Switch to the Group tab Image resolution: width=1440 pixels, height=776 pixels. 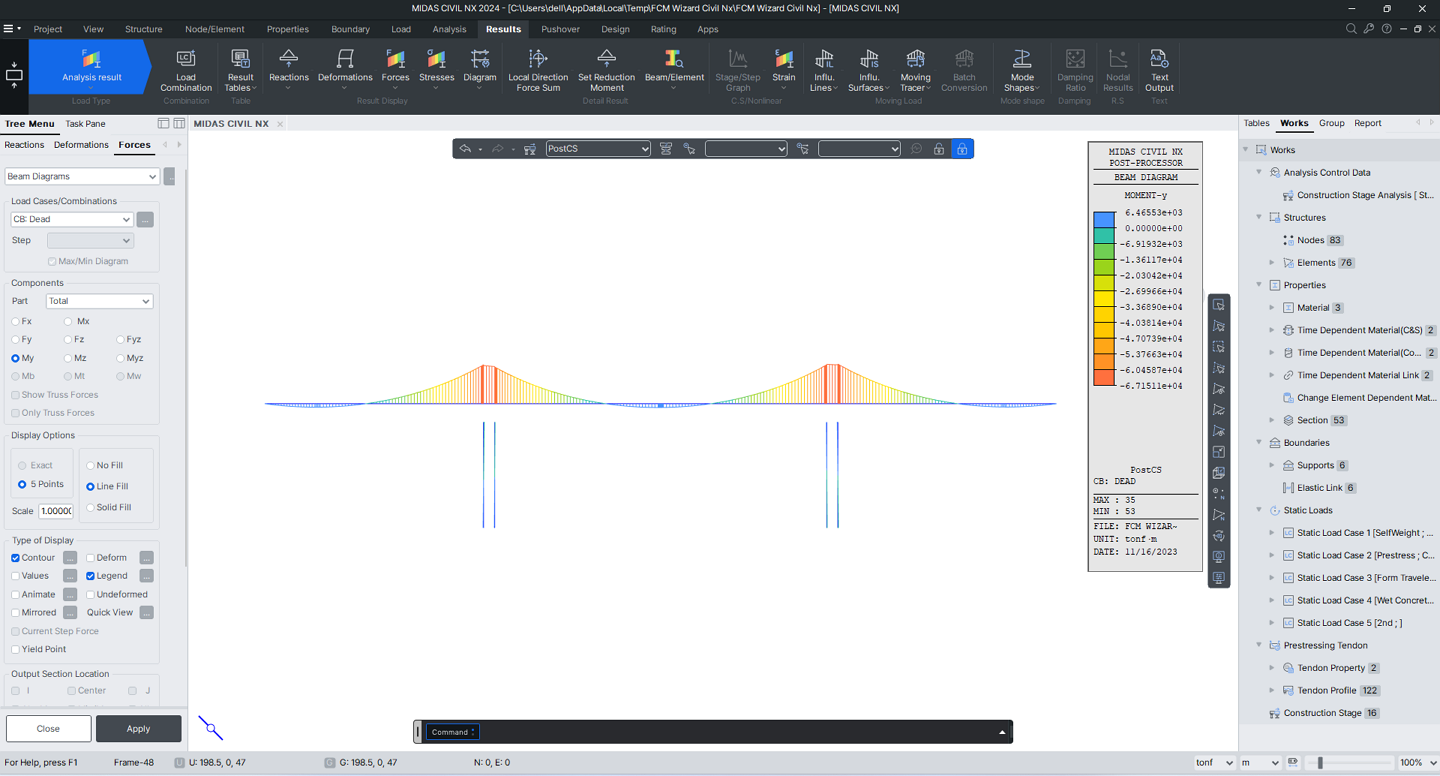click(x=1331, y=123)
